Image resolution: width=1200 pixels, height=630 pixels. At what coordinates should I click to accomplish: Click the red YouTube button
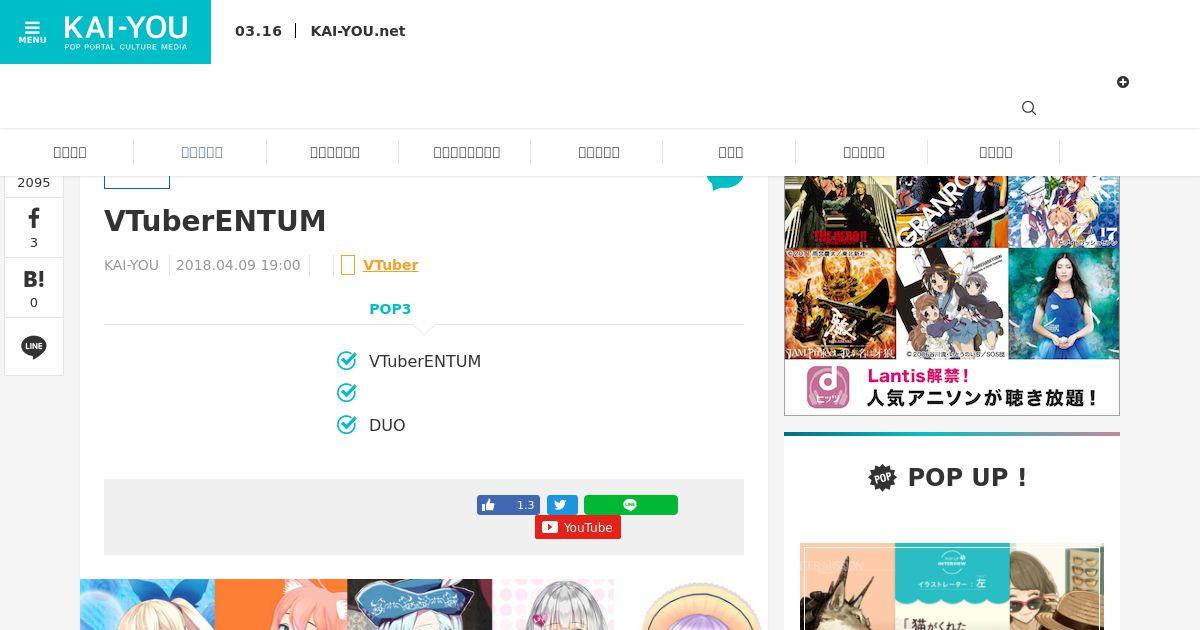tap(578, 527)
